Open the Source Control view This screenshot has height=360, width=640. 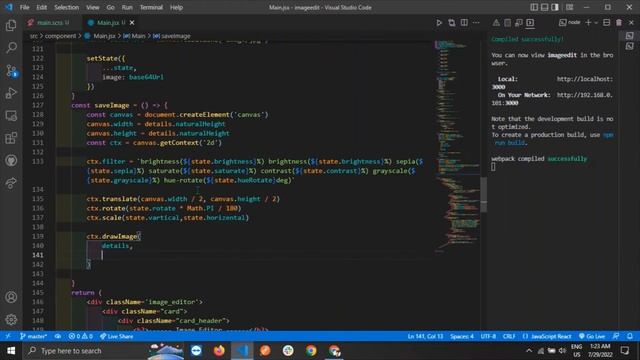tap(11, 71)
